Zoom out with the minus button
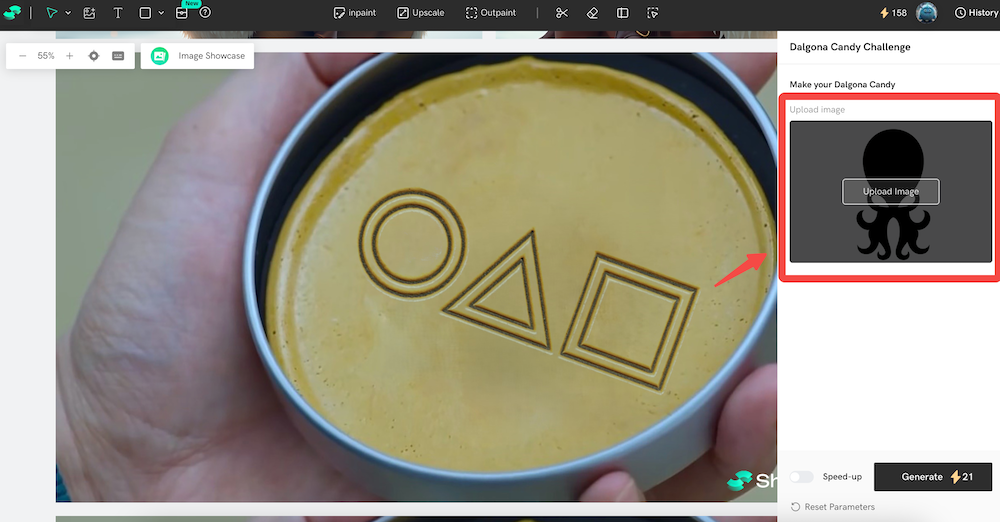 click(22, 56)
